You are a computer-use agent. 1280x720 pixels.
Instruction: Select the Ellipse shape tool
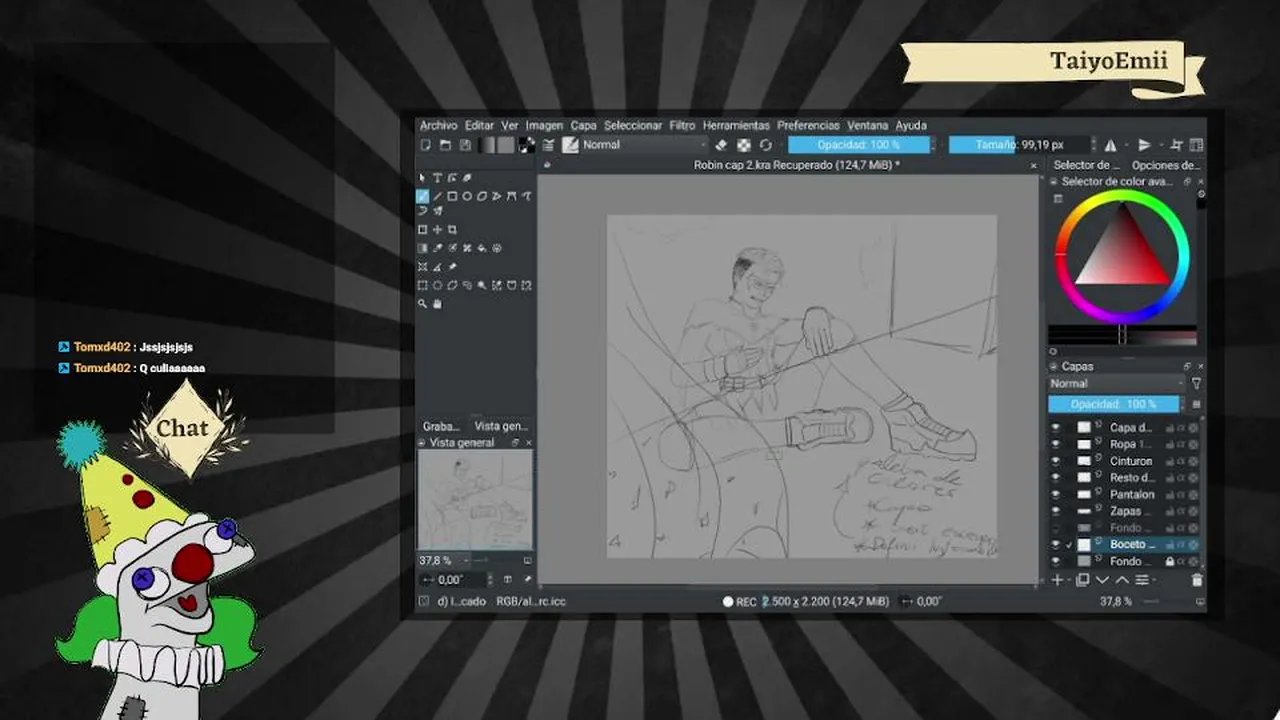tap(467, 196)
